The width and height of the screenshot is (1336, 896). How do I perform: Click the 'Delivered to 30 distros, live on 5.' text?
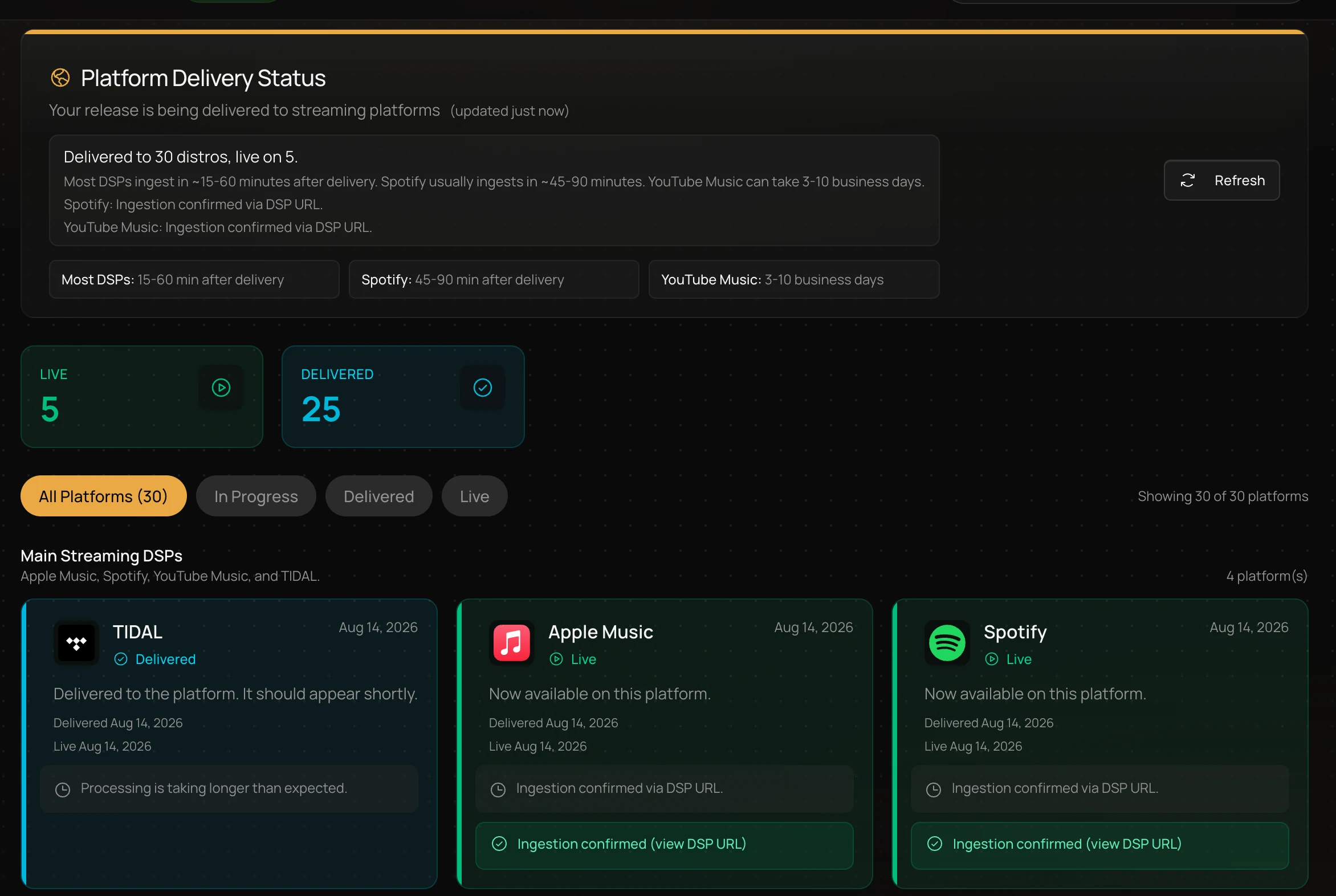(181, 157)
